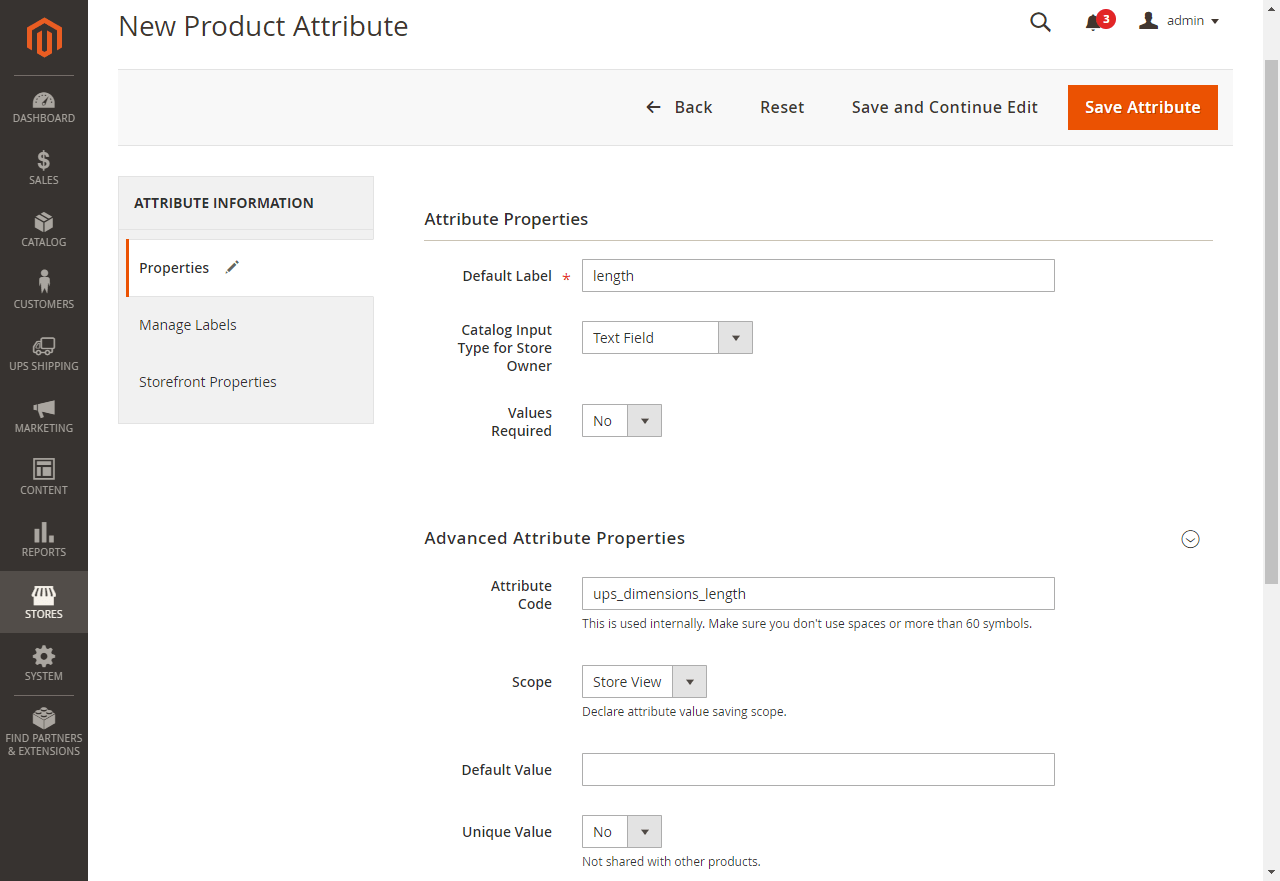The image size is (1280, 881).
Task: Click the pencil icon beside Properties
Action: click(231, 267)
